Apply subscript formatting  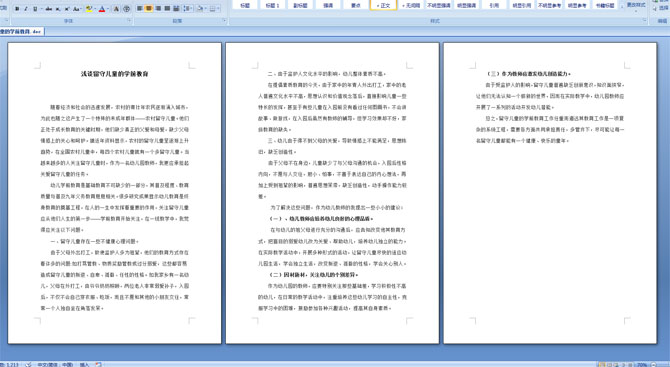58,9
